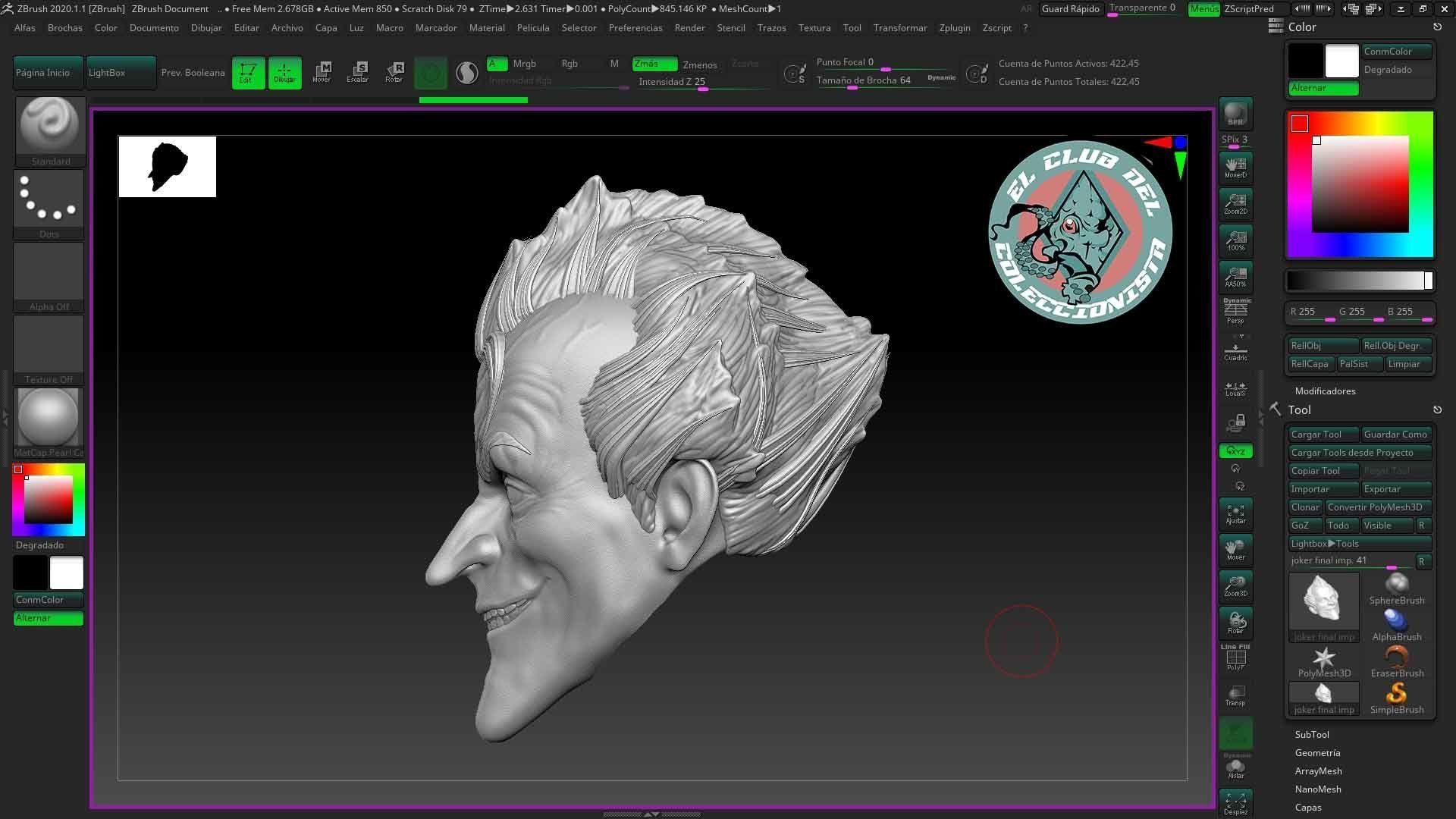Click the Cargar Tool button

(1323, 434)
